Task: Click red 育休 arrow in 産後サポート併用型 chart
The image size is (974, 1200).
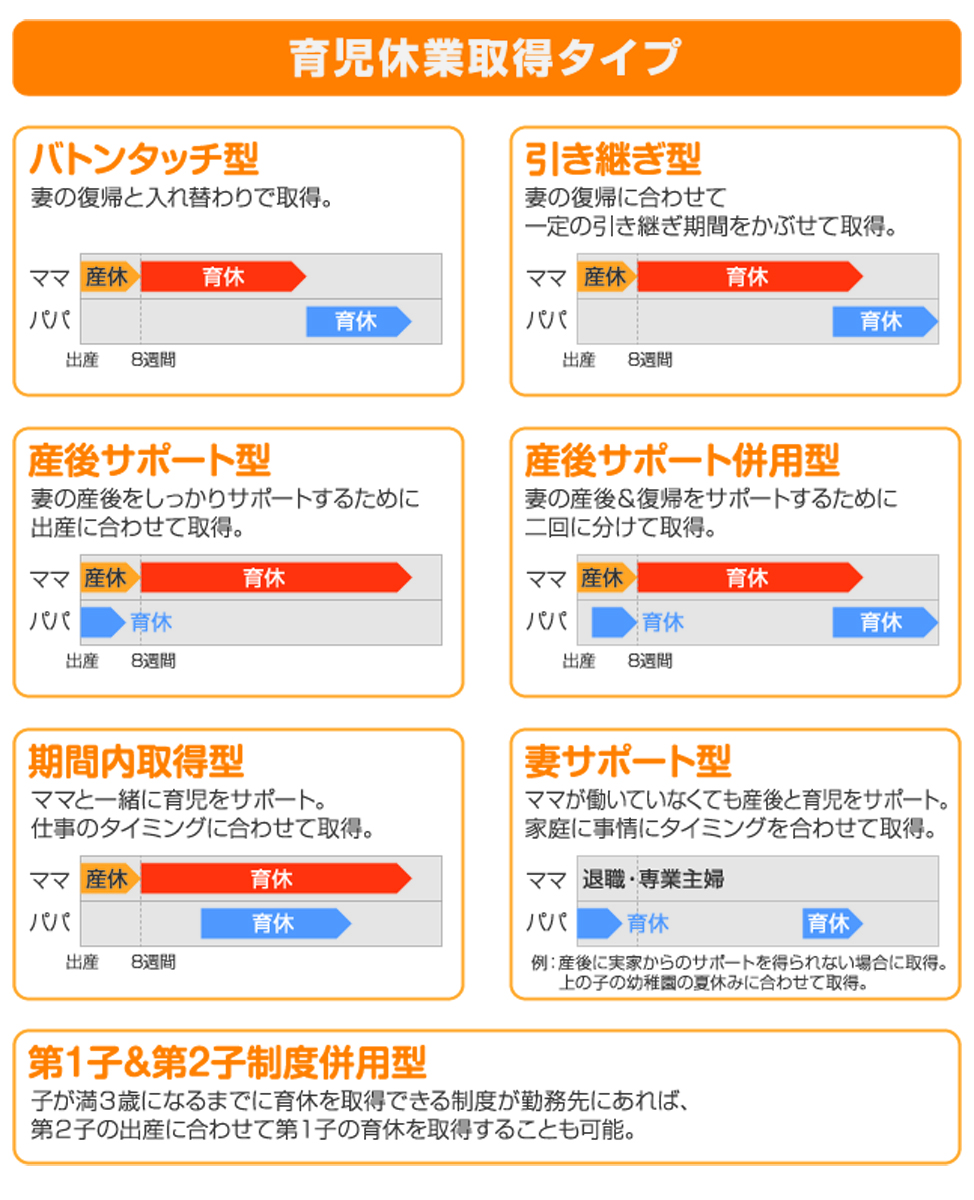Action: click(749, 577)
